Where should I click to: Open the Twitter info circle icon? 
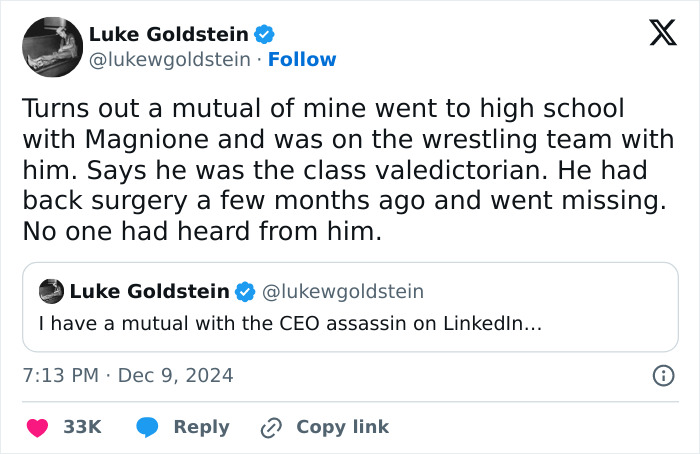(662, 376)
